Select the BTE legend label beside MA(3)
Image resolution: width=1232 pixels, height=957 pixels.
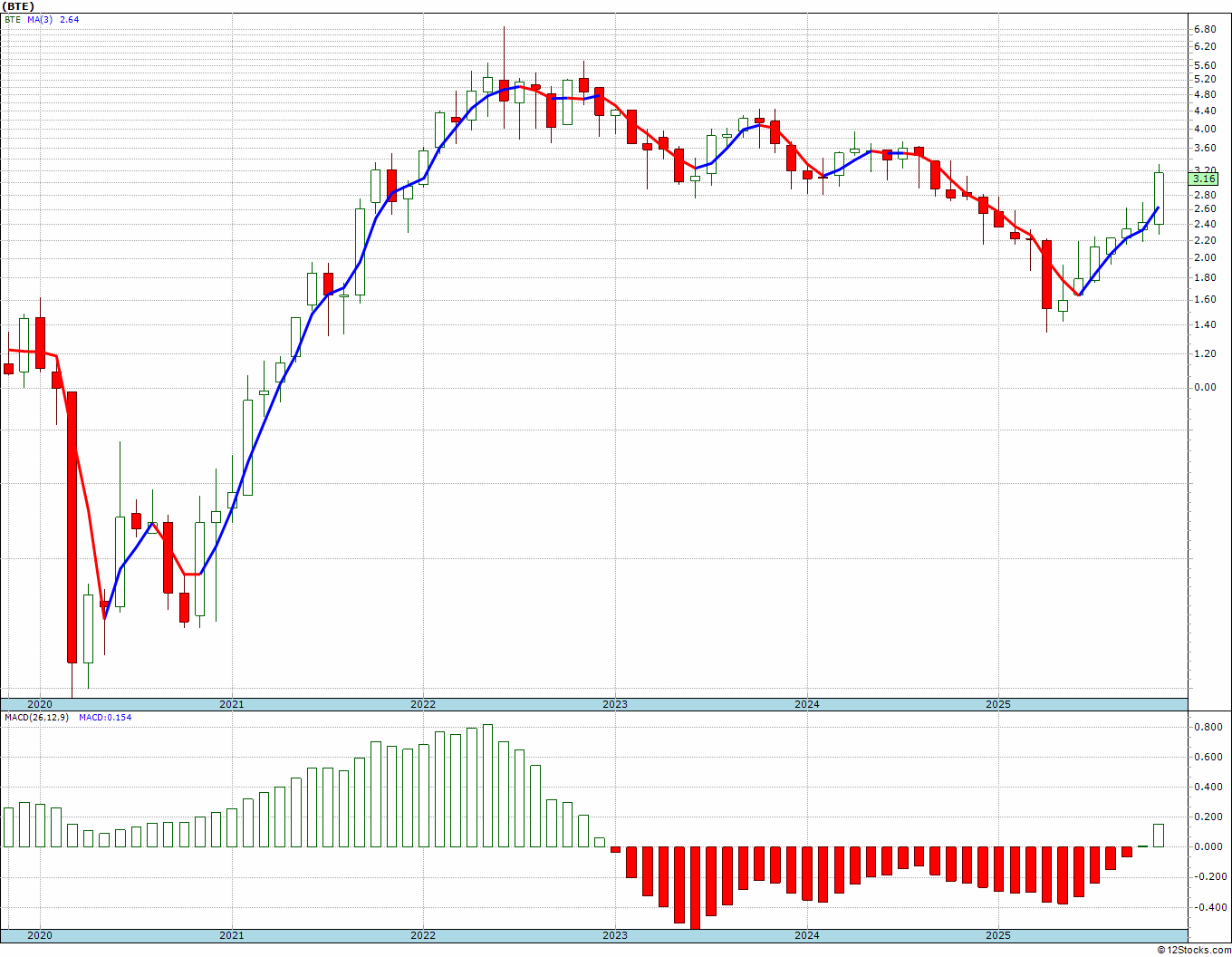pos(13,19)
